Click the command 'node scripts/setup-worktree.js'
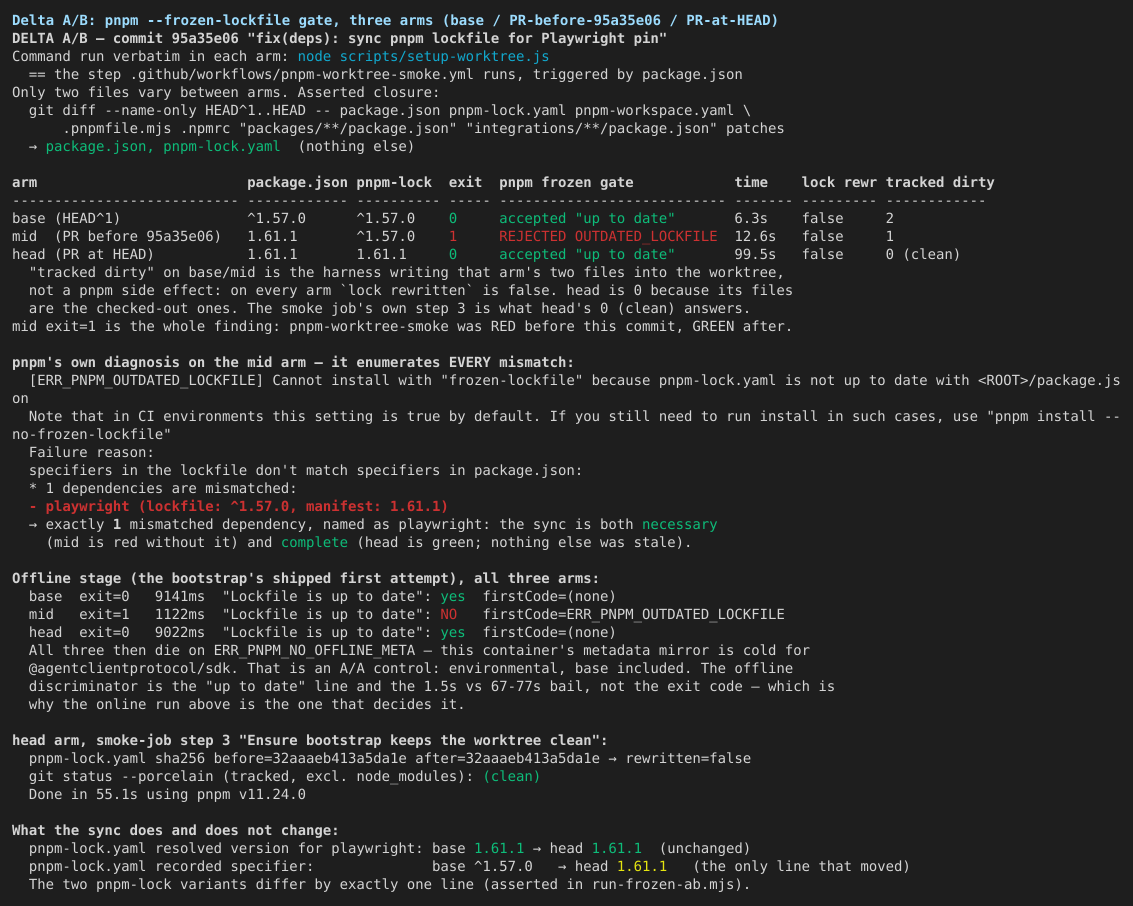Image resolution: width=1133 pixels, height=906 pixels. click(x=423, y=56)
